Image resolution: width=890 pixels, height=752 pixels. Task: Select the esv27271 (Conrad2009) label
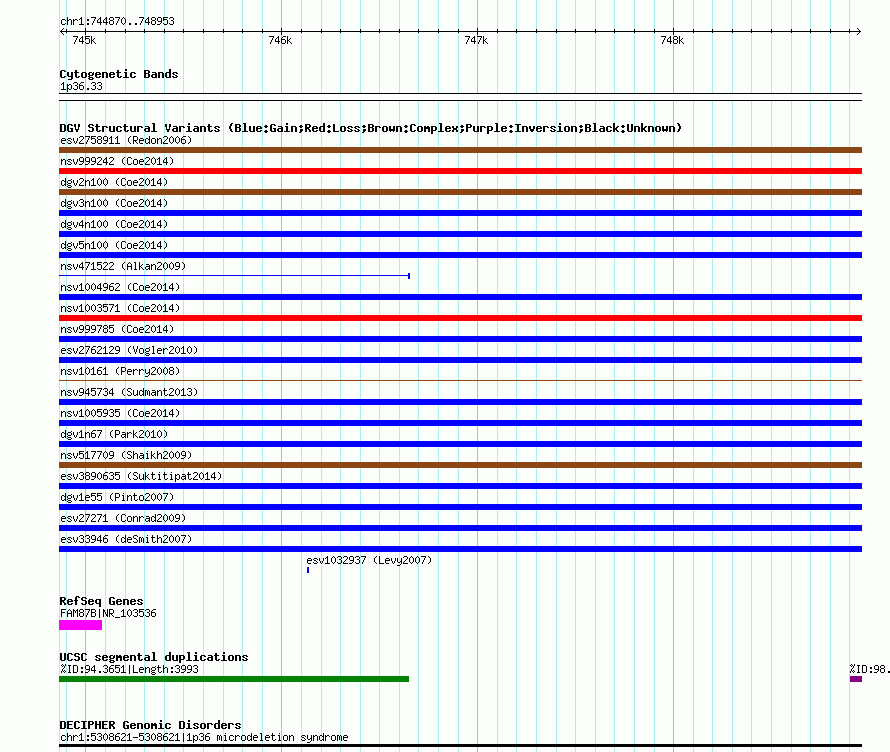[123, 518]
